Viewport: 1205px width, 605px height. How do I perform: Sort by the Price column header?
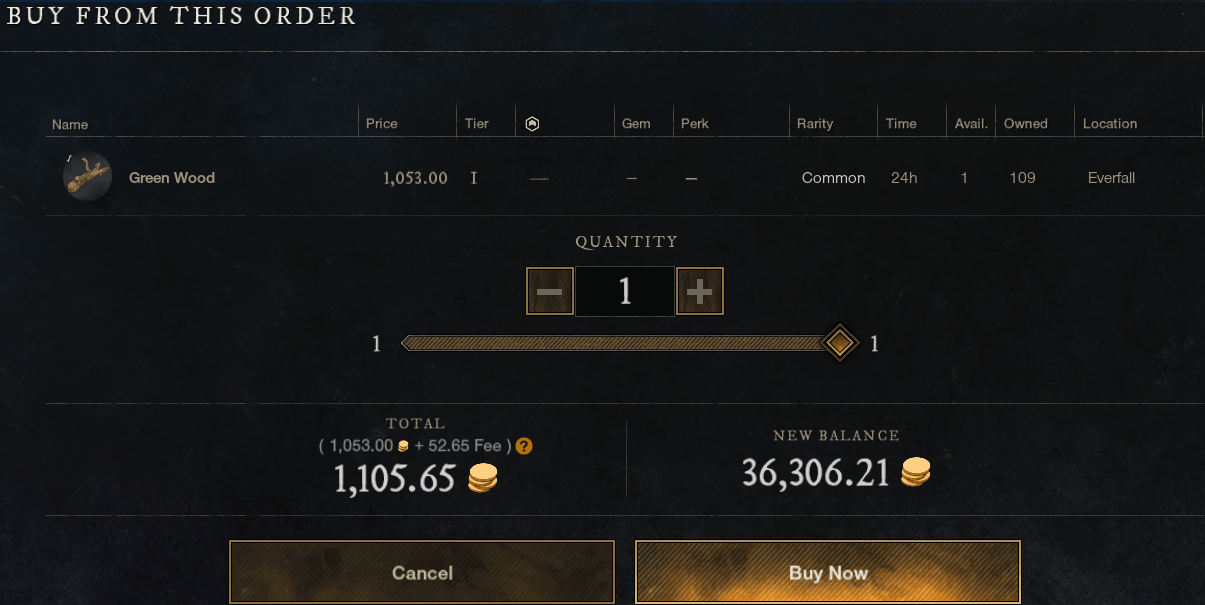point(382,124)
